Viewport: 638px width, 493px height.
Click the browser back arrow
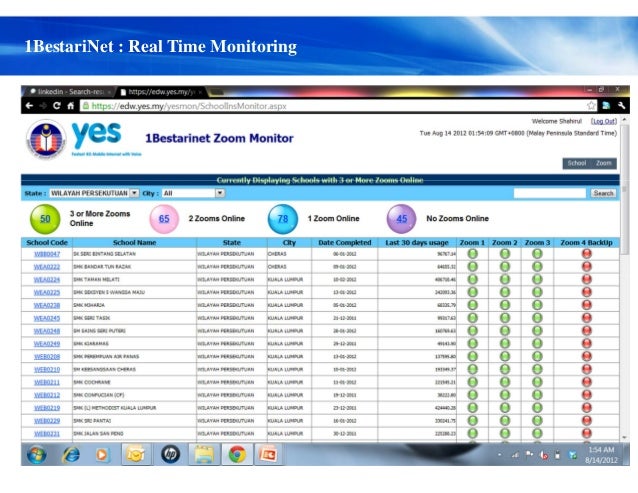pyautogui.click(x=29, y=106)
